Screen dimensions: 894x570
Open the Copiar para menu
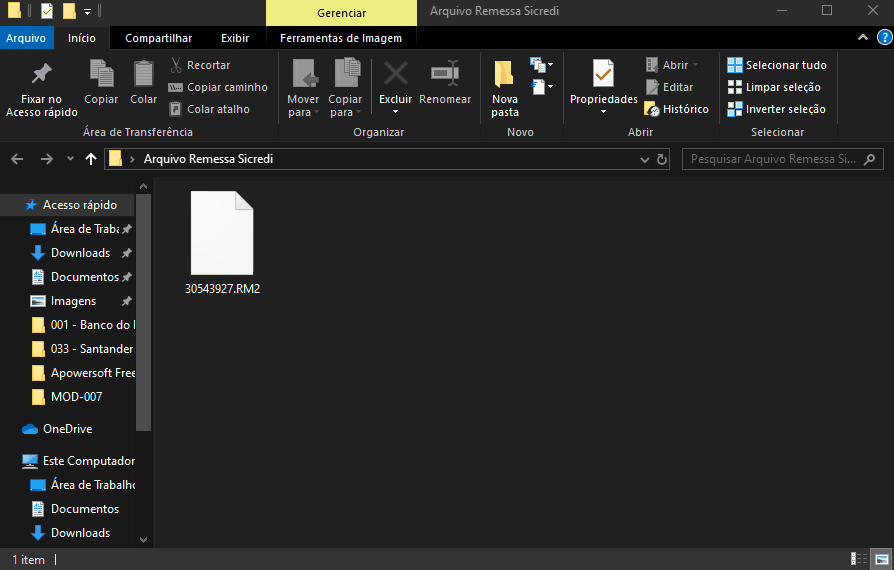coord(345,88)
